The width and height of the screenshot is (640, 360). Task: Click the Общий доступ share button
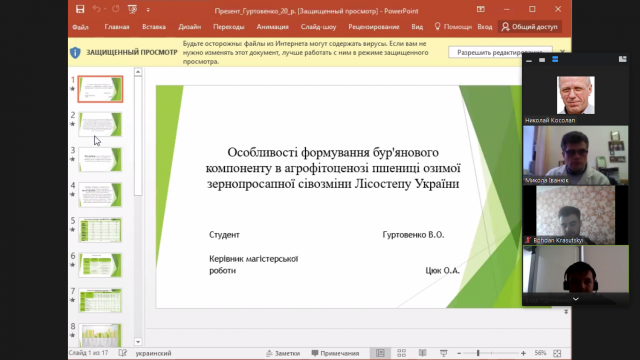[529, 27]
